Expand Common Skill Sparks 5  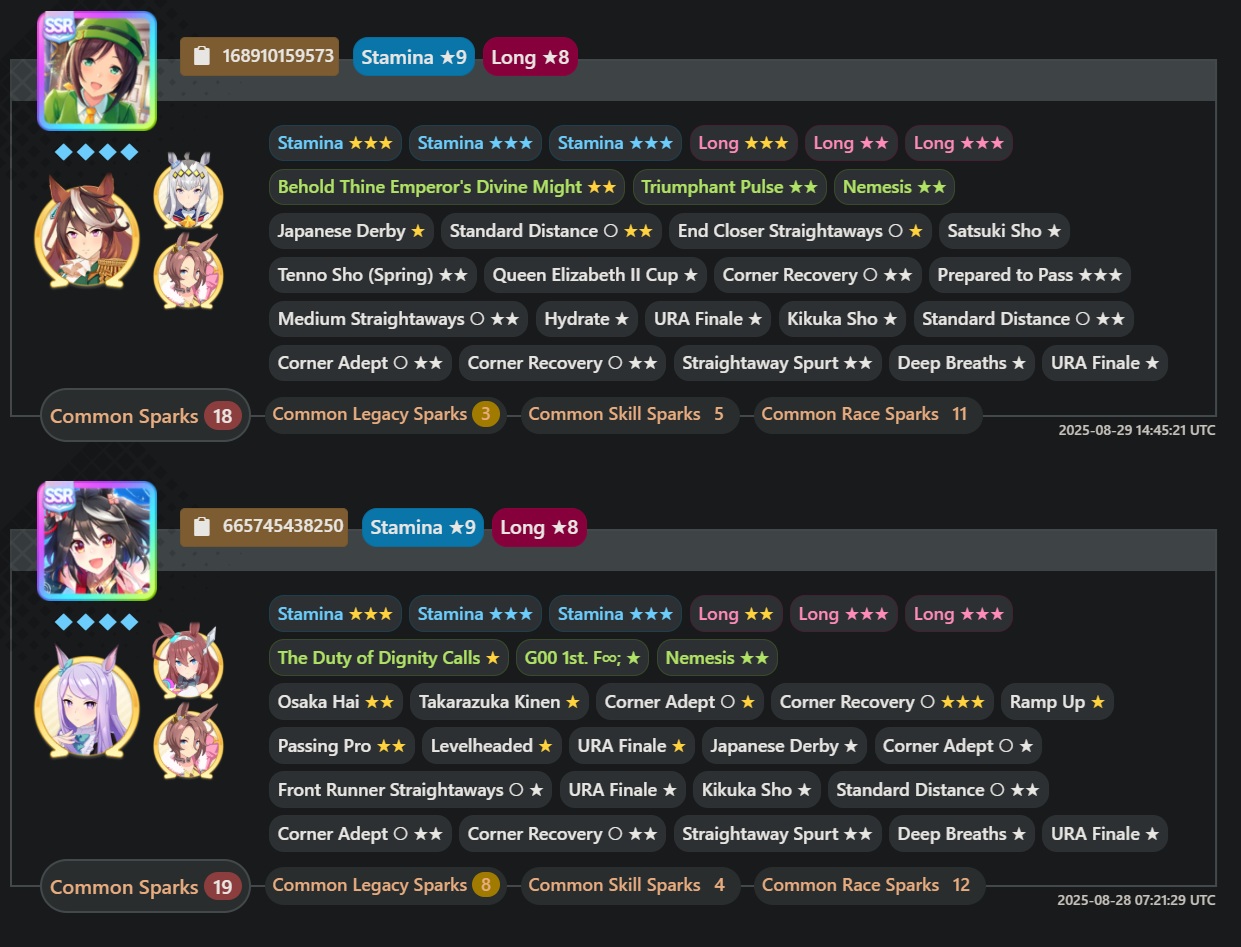[629, 414]
